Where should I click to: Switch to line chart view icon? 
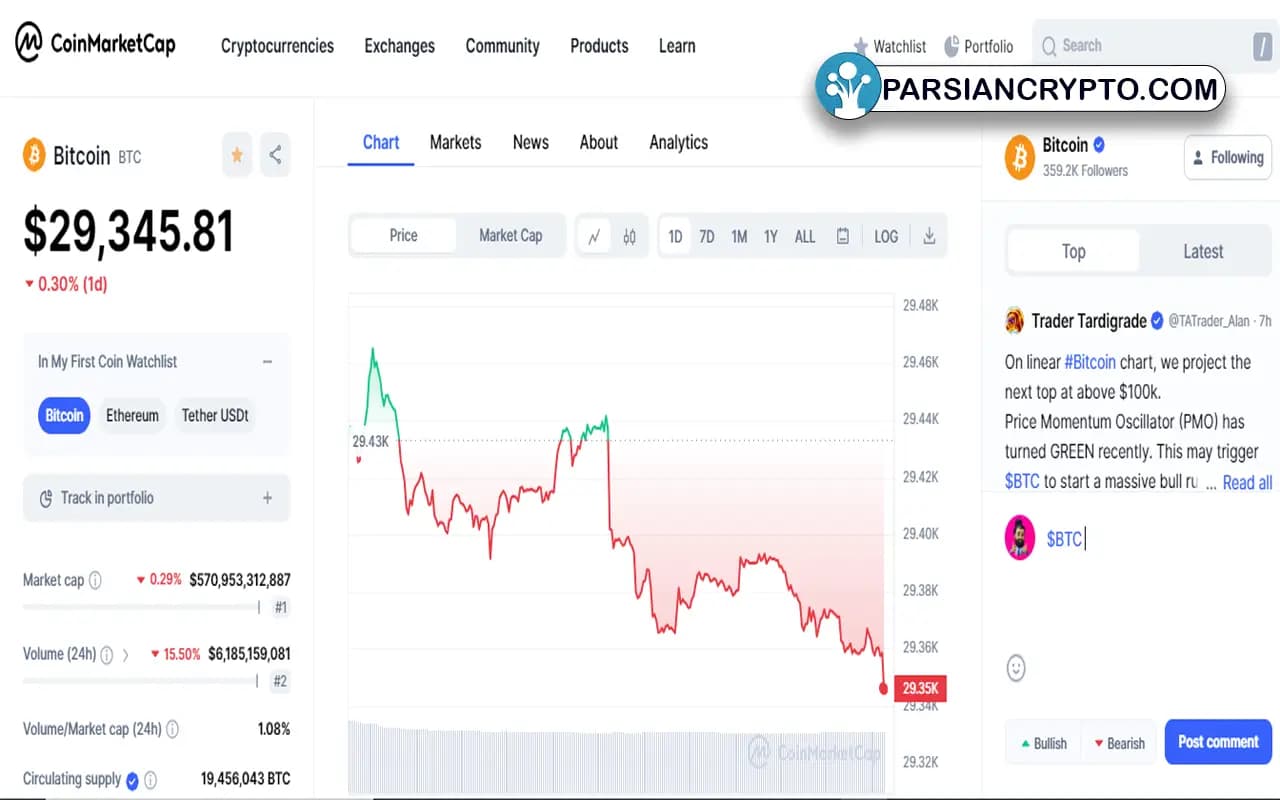click(594, 237)
